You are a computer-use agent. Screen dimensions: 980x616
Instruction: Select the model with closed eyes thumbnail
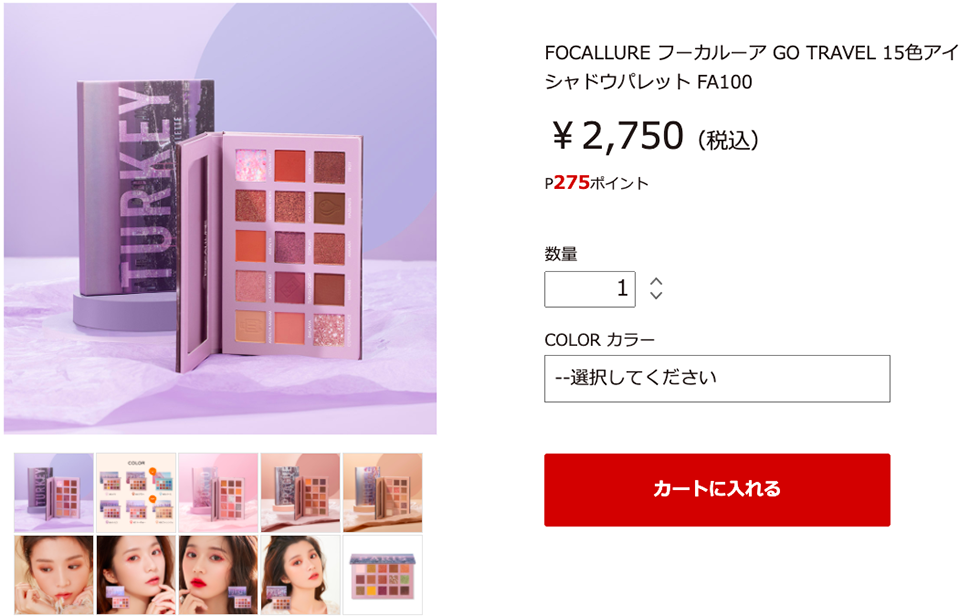click(54, 575)
